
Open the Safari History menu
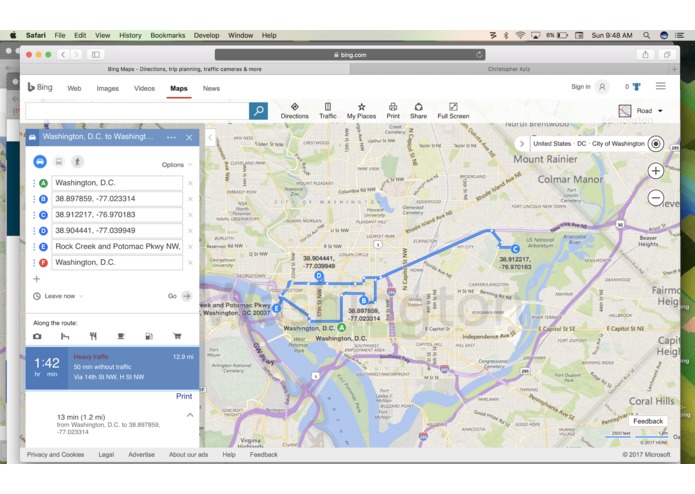click(x=130, y=35)
